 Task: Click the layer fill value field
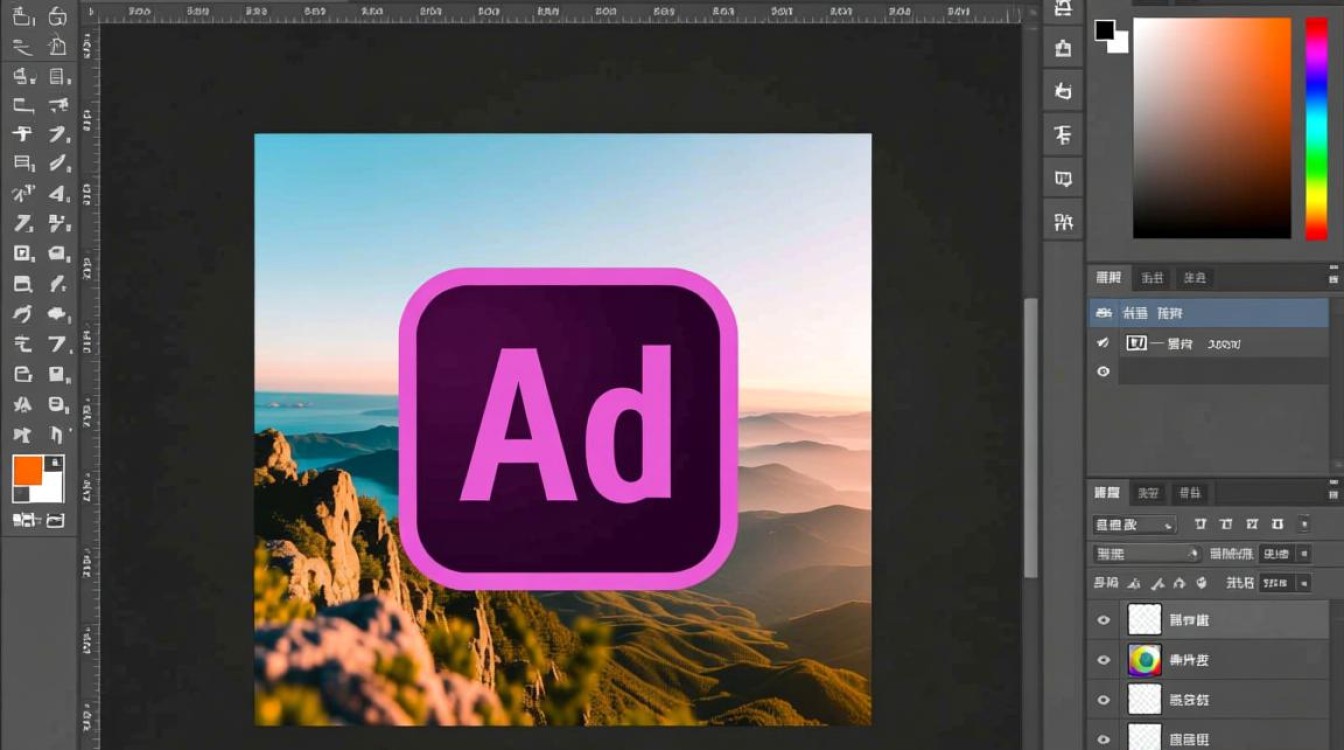(1276, 582)
